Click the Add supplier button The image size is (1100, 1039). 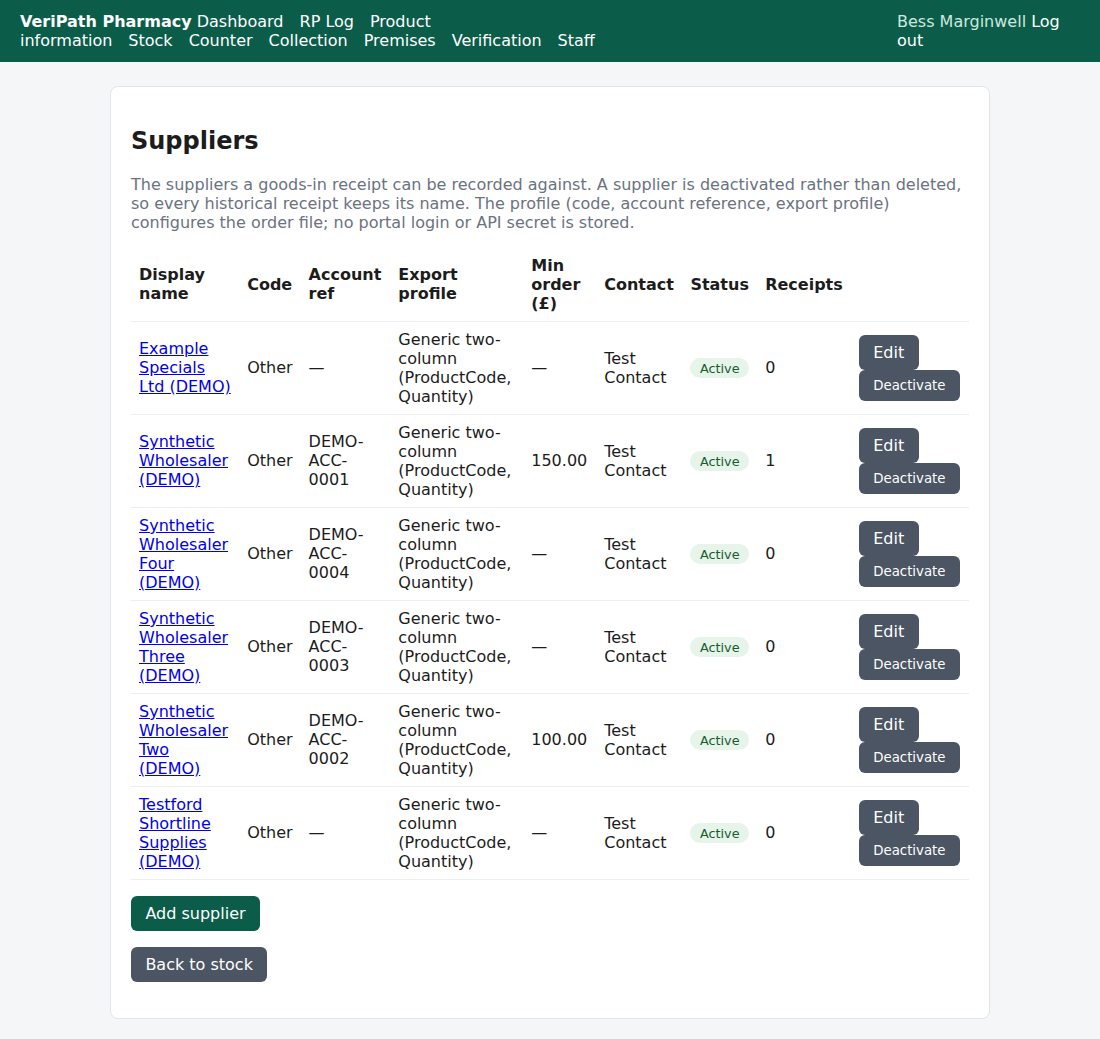click(195, 913)
